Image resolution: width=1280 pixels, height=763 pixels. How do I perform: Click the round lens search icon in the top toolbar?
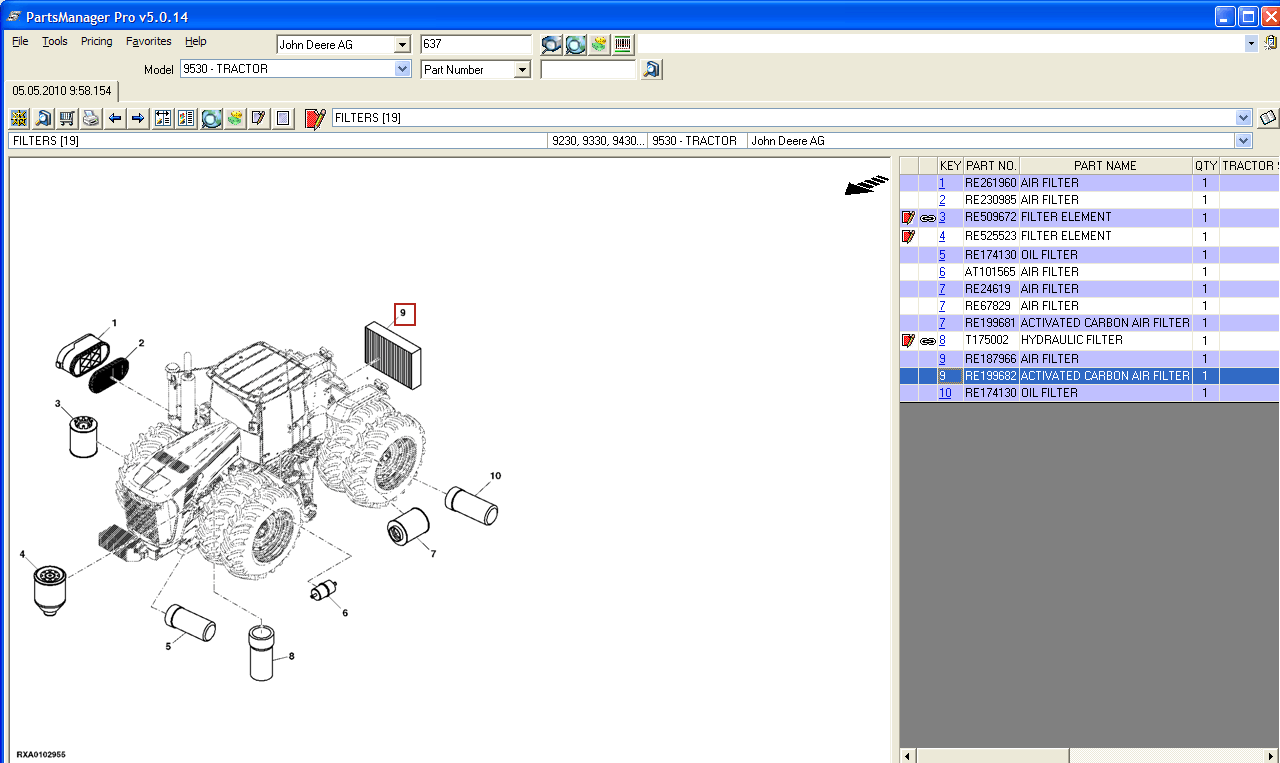pyautogui.click(x=575, y=44)
